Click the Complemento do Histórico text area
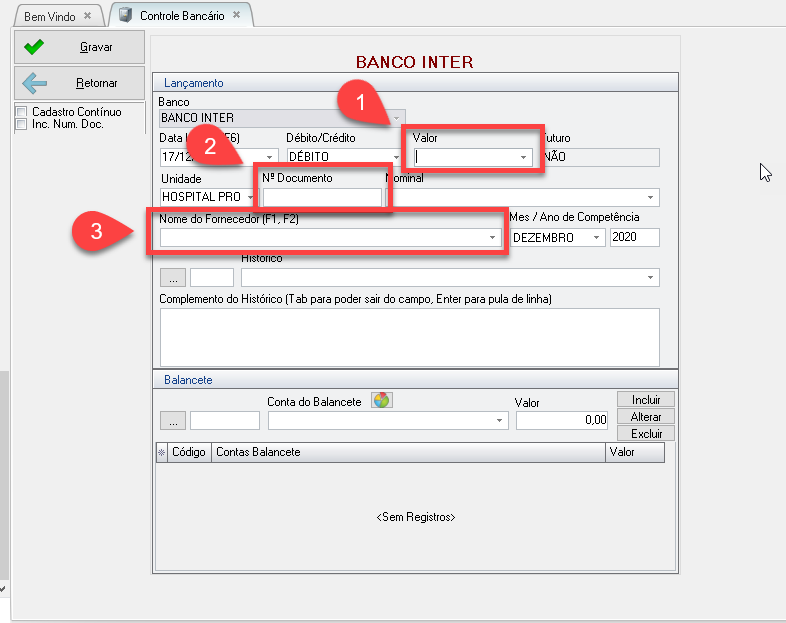The image size is (786, 623). click(x=409, y=337)
